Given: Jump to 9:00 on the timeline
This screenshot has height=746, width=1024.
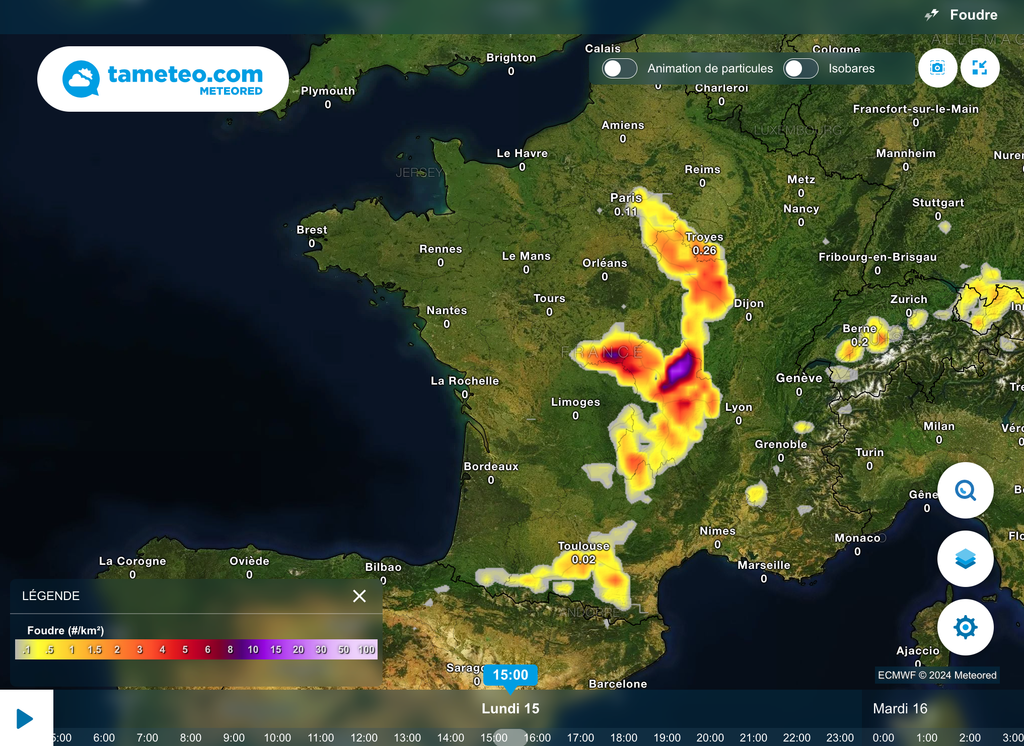Looking at the screenshot, I should pyautogui.click(x=234, y=738).
